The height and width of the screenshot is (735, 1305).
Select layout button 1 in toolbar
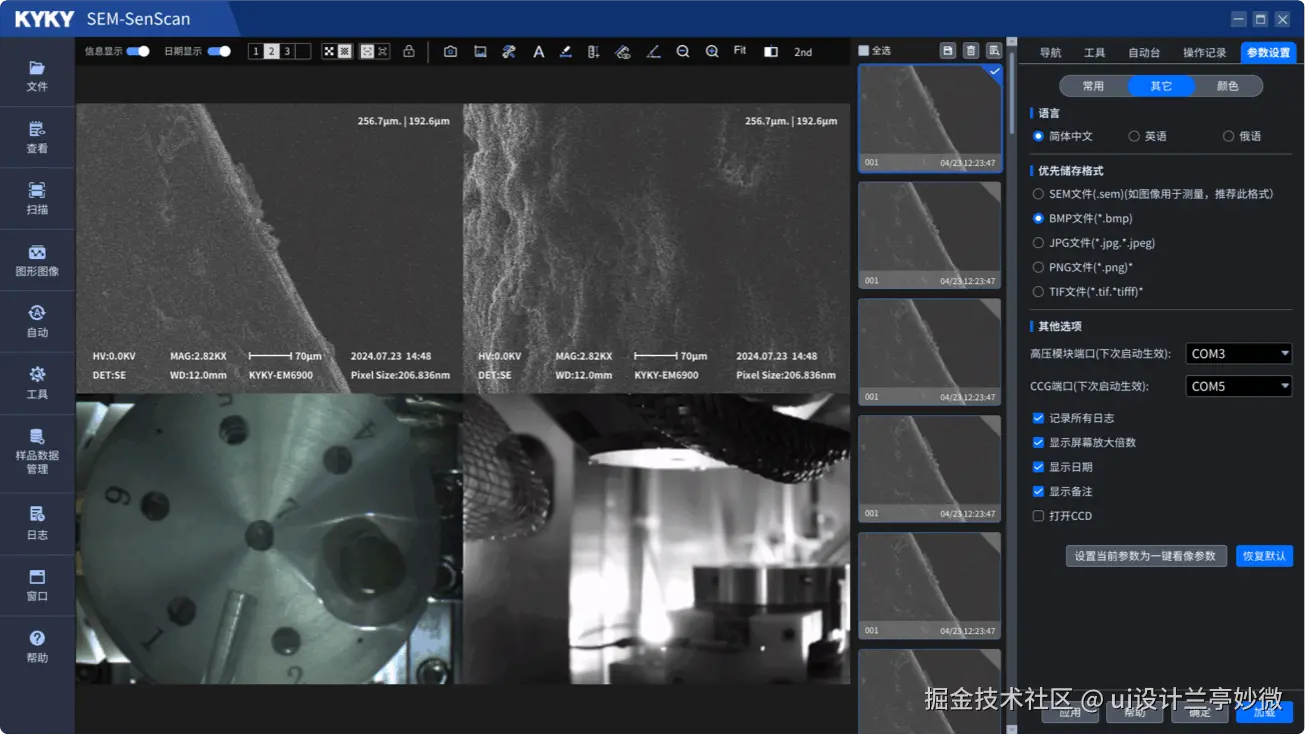tap(256, 51)
